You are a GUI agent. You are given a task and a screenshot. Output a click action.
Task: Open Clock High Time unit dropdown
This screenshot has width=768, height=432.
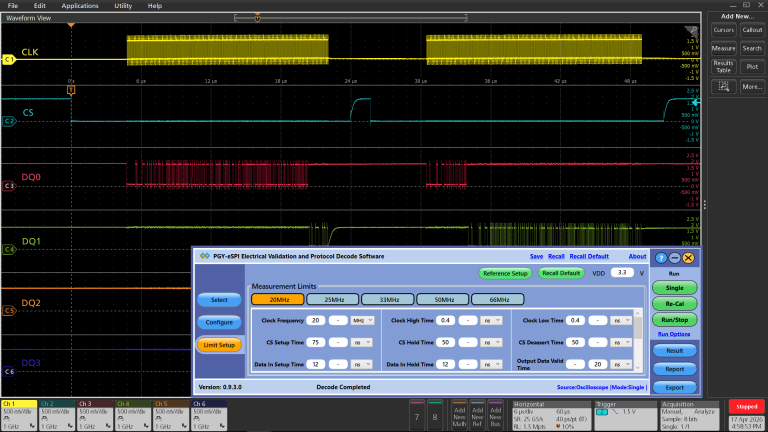[x=491, y=320]
